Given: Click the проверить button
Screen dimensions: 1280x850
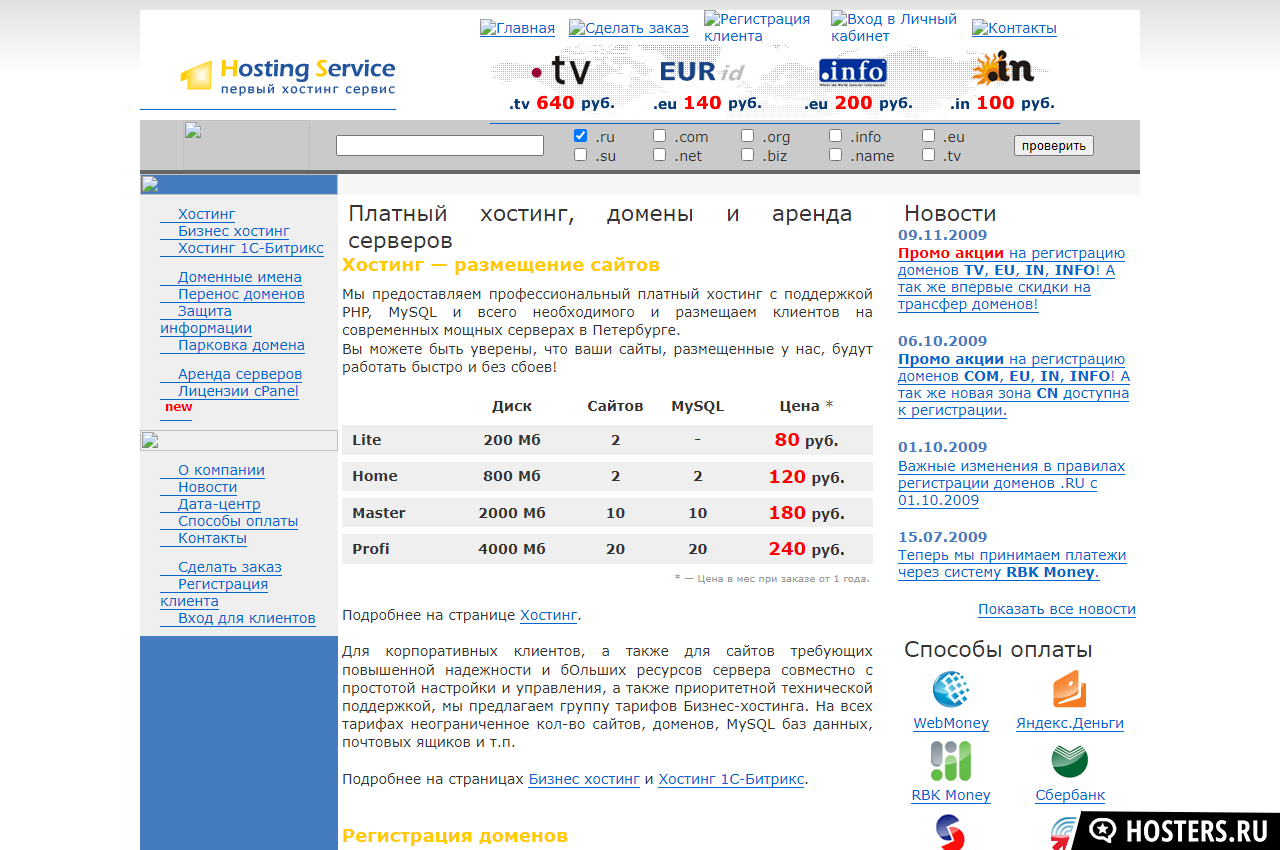Looking at the screenshot, I should pos(1054,146).
